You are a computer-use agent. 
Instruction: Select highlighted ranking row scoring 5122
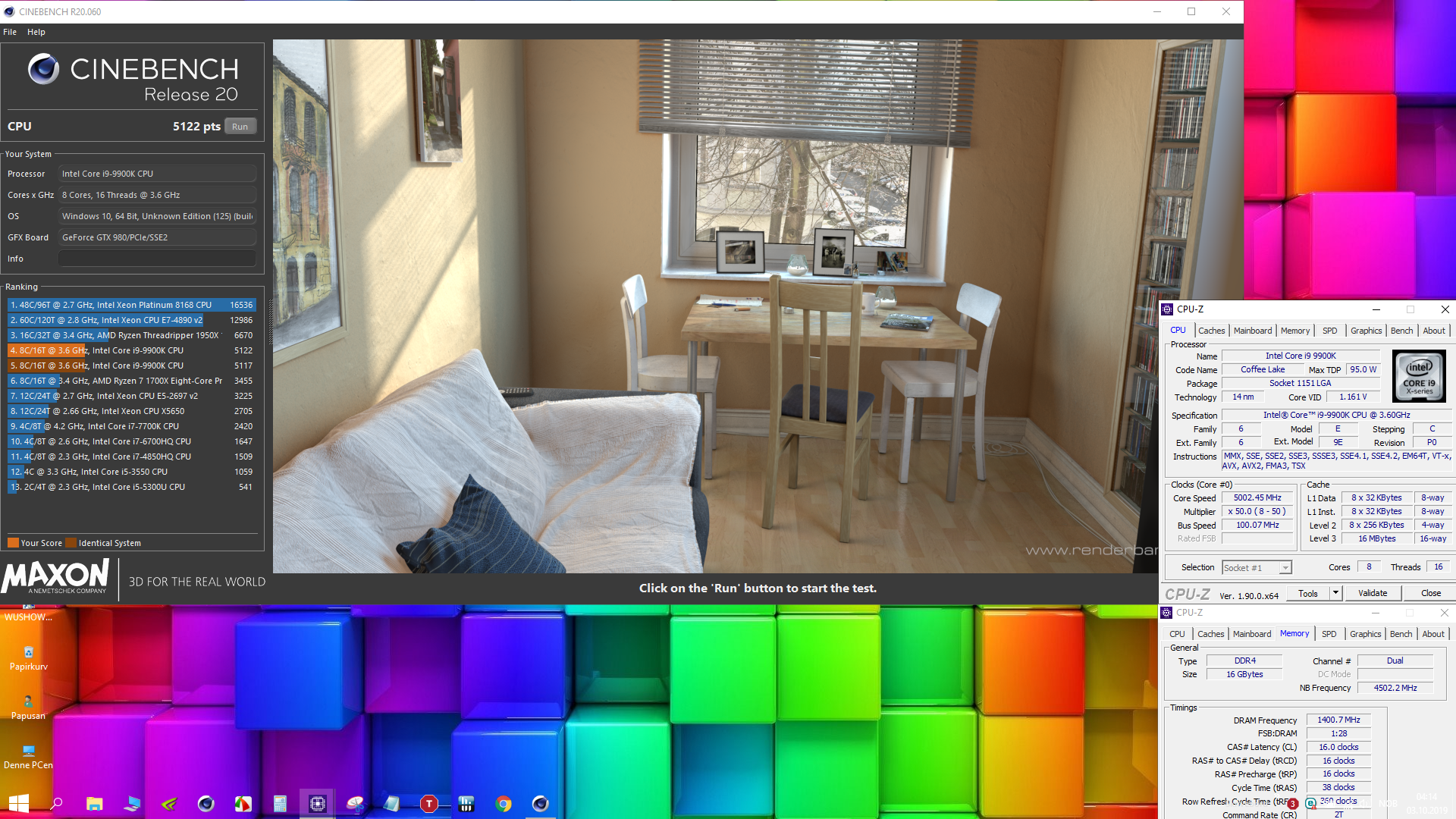coord(132,350)
